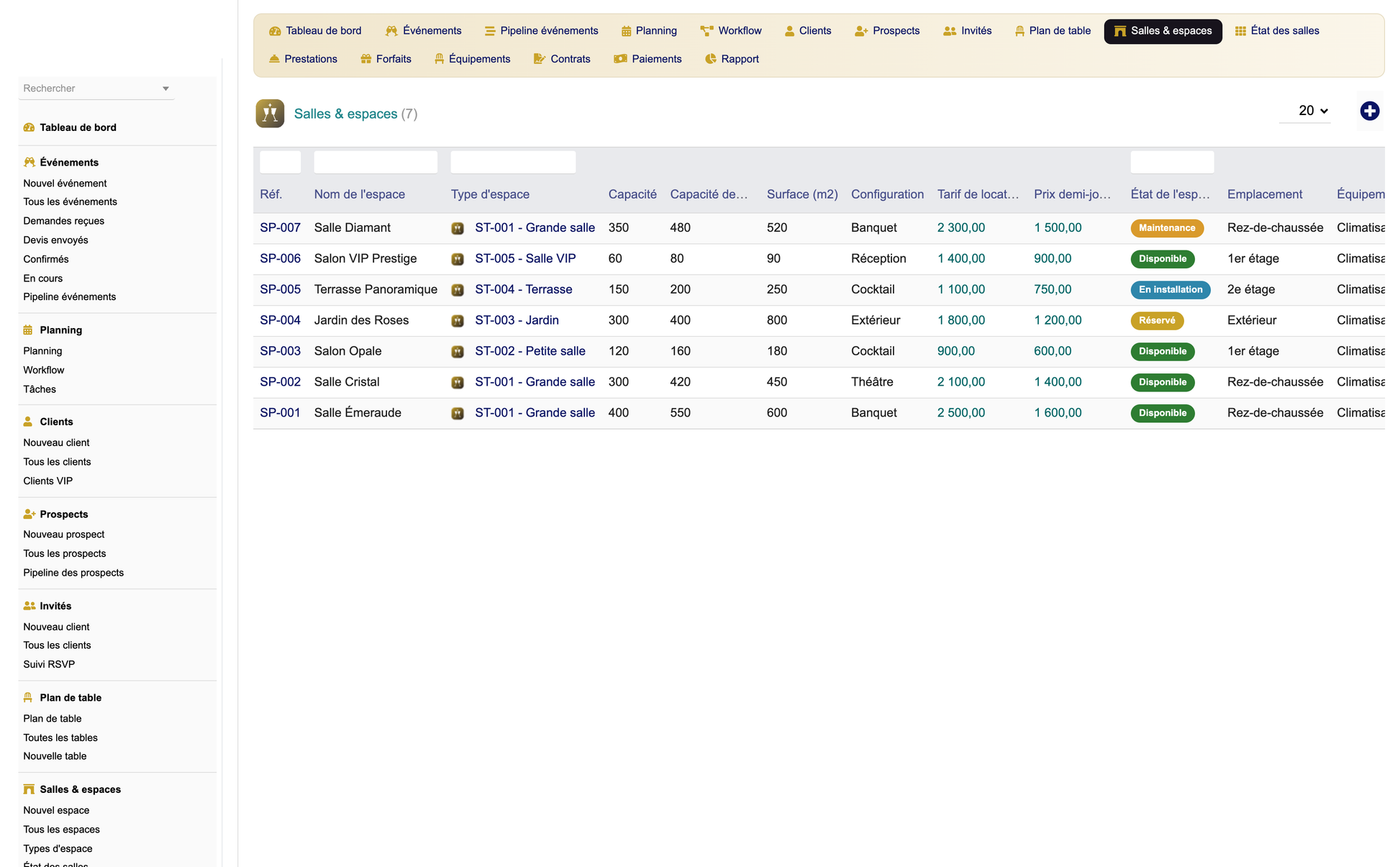Image resolution: width=1400 pixels, height=867 pixels.
Task: Open the Rapport tab
Action: (x=732, y=59)
